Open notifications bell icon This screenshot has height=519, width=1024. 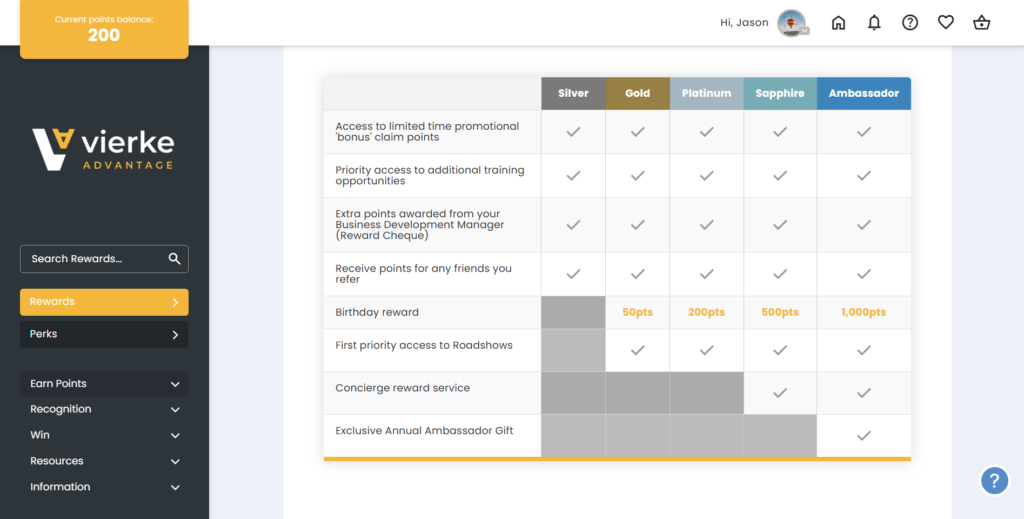click(874, 23)
